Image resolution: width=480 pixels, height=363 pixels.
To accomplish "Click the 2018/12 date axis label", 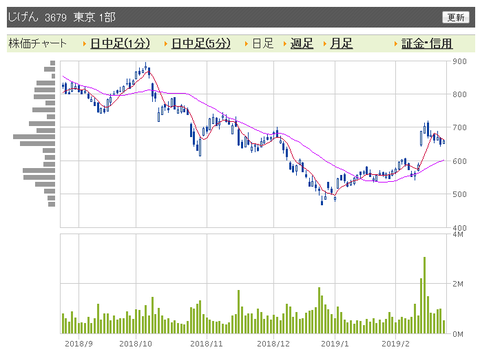I will (273, 344).
